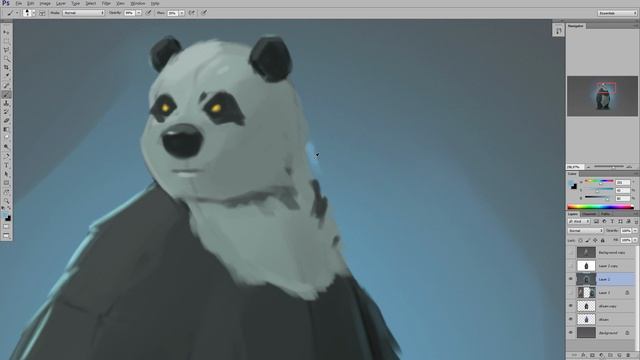Open the Image menu
The image size is (640, 360).
tap(45, 4)
